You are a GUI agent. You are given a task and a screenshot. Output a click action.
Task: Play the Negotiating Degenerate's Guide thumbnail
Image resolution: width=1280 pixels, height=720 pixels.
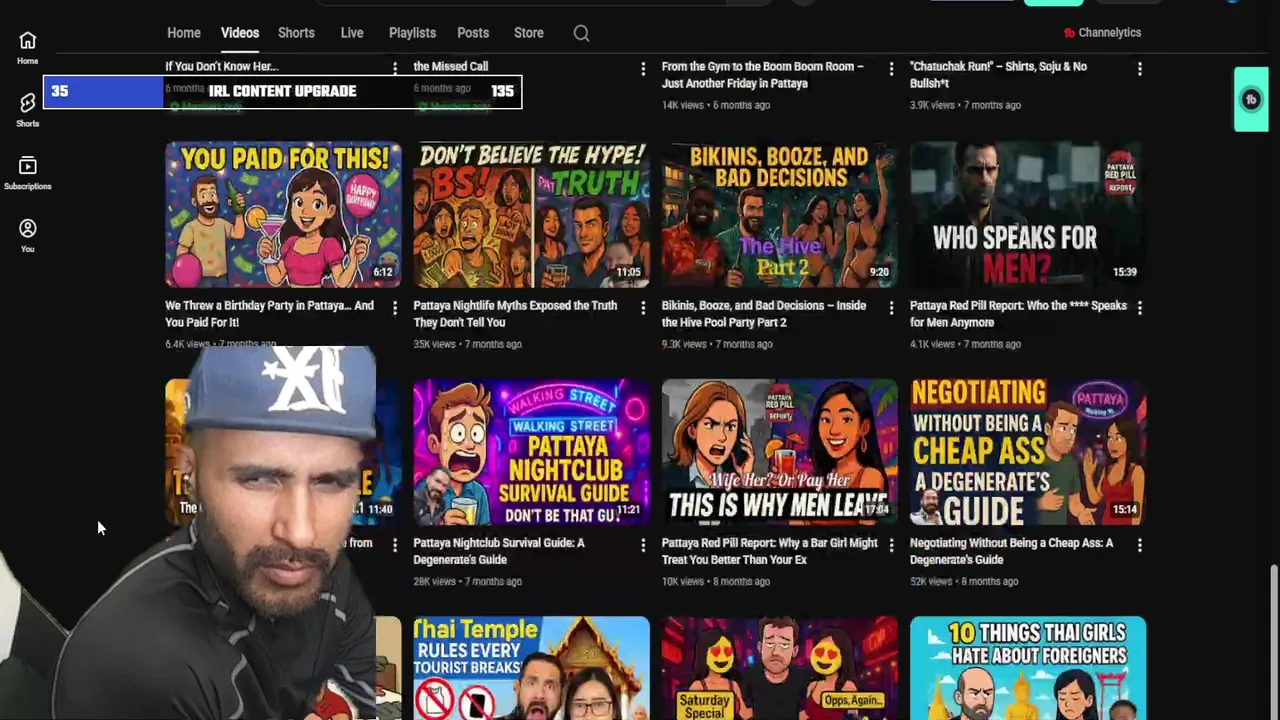pos(1028,451)
